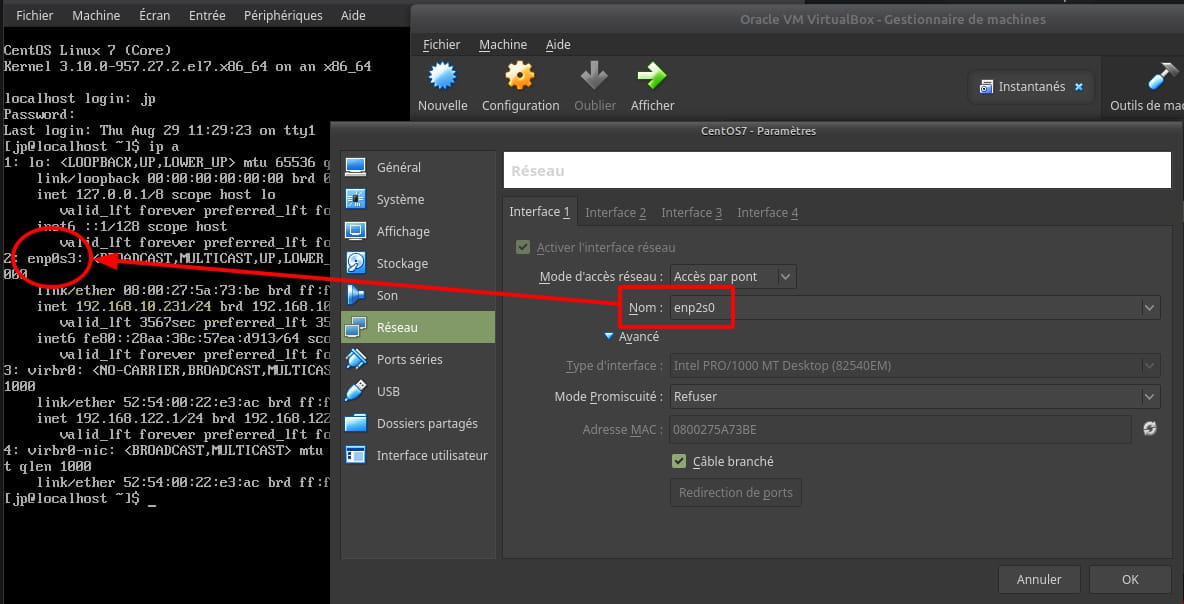Click the OK button

[x=1130, y=580]
